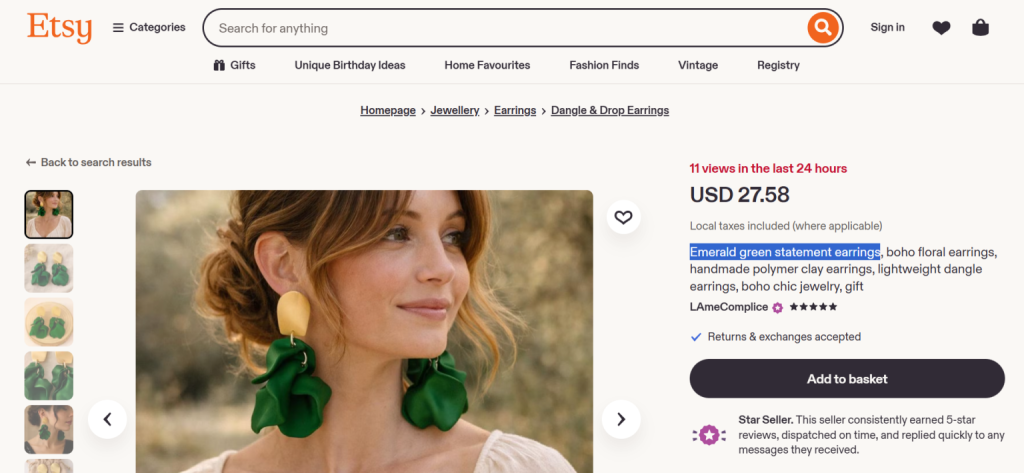Screen dimensions: 1024x473
Task: Click the five-star rating
Action: click(813, 307)
